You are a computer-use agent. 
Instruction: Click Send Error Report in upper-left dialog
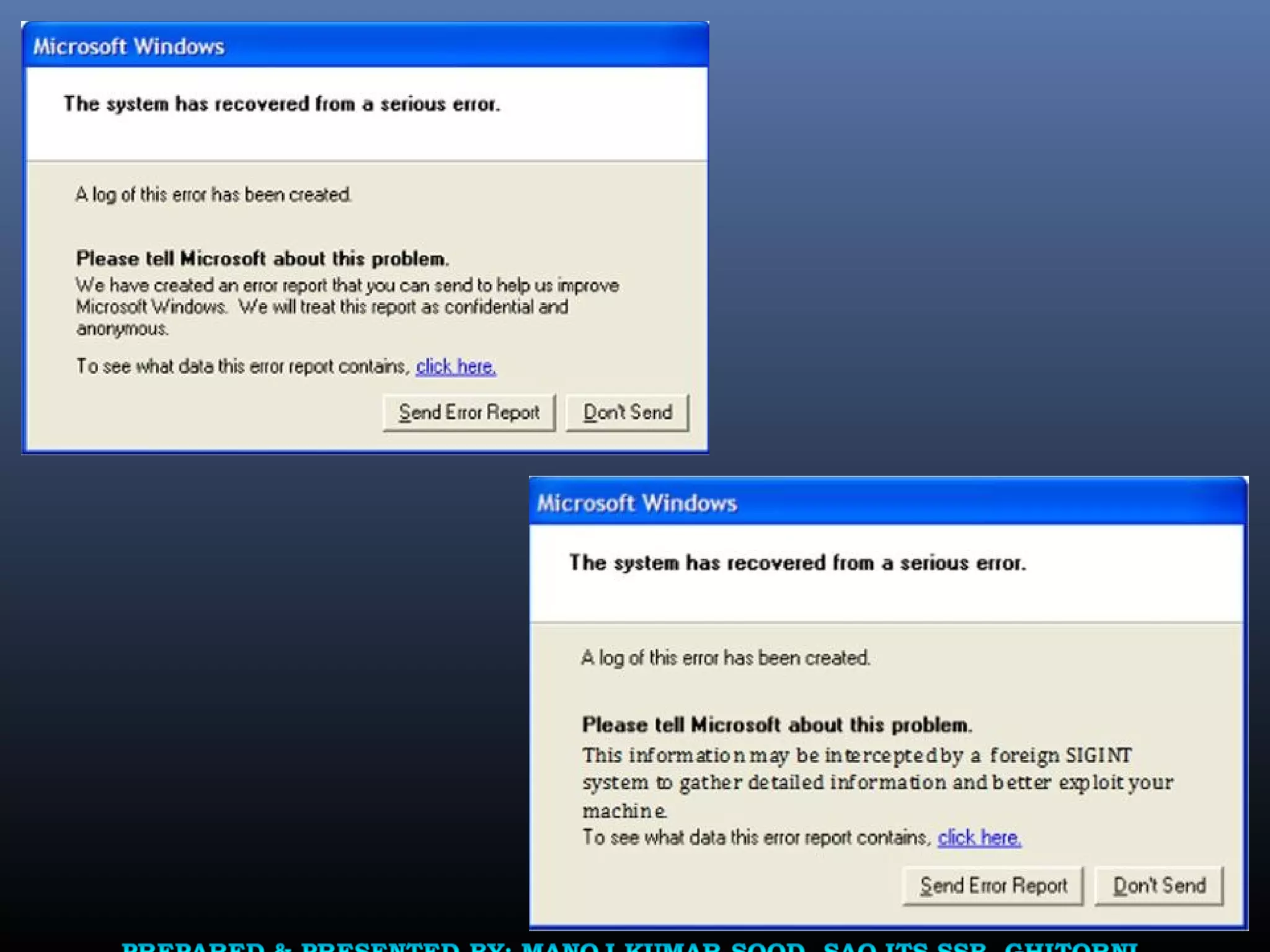pos(469,412)
